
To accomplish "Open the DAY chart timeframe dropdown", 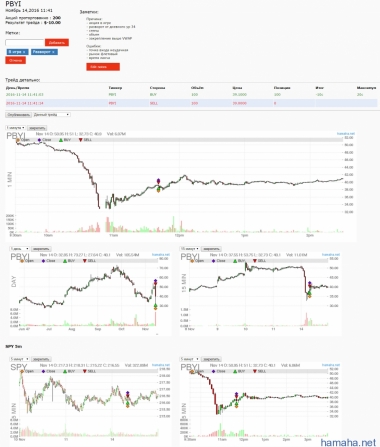I will (19, 249).
